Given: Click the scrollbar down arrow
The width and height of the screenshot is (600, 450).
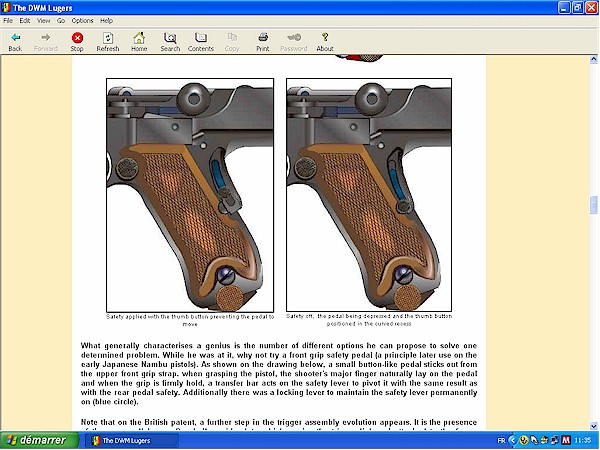Looking at the screenshot, I should pos(593,426).
